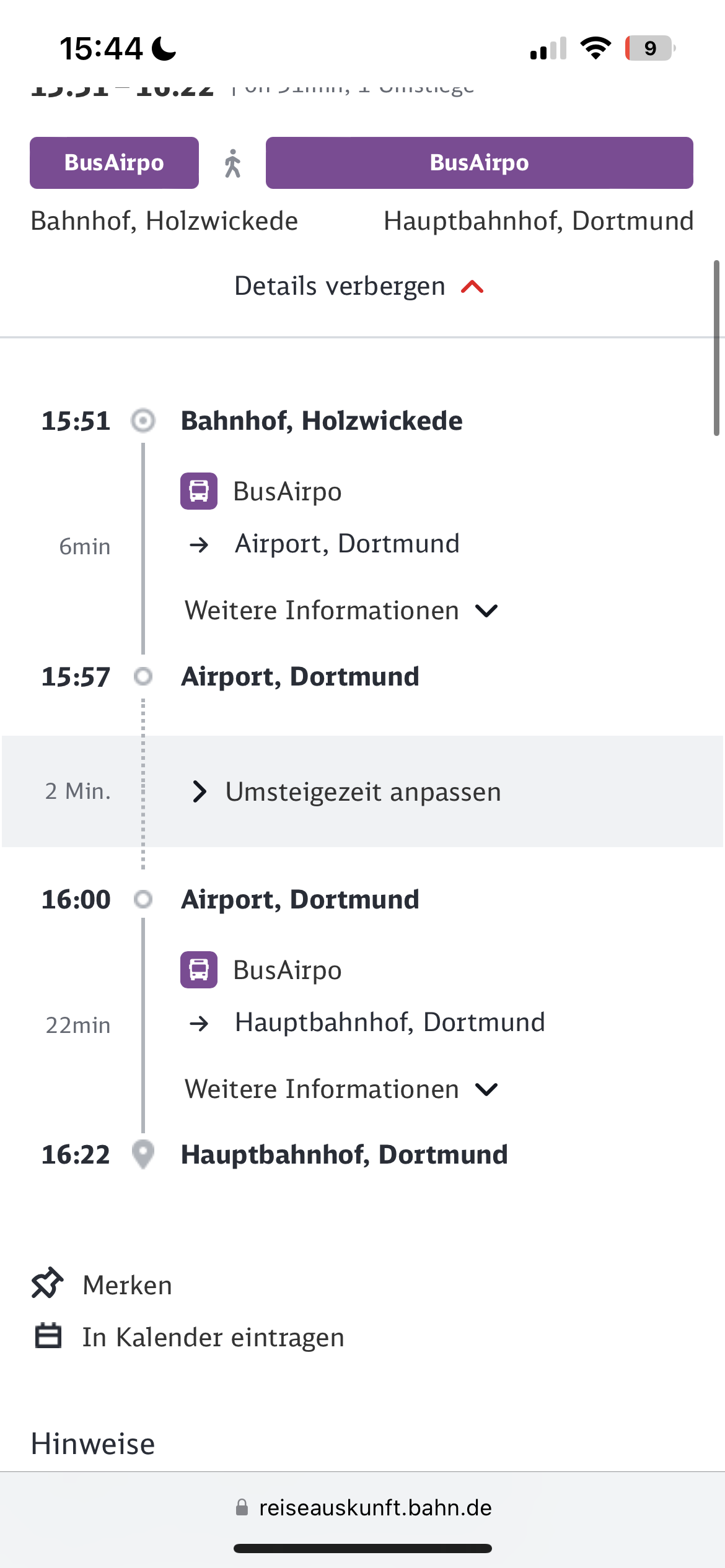
Task: Click the right BusAirpo badge
Action: (479, 162)
